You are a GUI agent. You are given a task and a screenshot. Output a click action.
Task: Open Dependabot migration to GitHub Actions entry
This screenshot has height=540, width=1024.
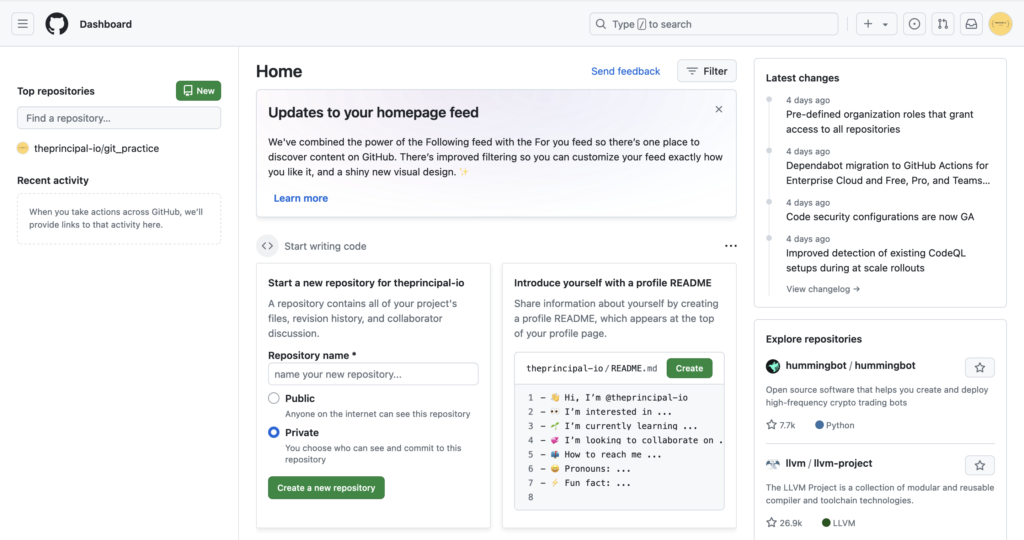[888, 173]
